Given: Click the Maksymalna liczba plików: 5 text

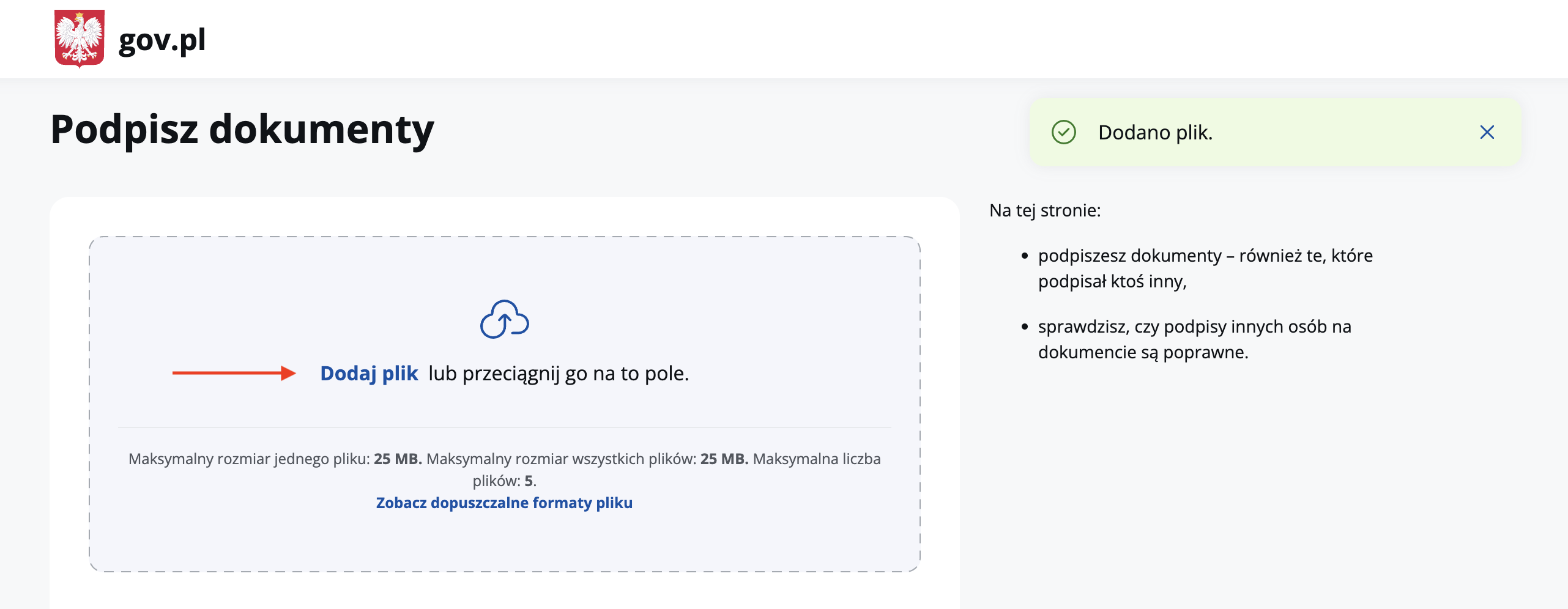Looking at the screenshot, I should click(x=676, y=470).
